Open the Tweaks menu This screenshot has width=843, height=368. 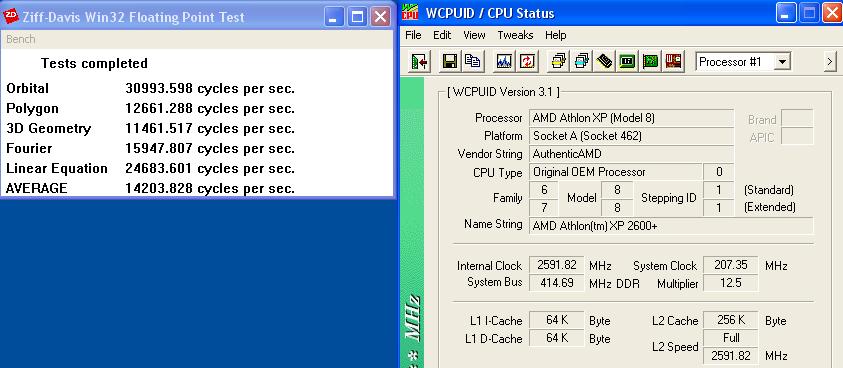pyautogui.click(x=515, y=36)
